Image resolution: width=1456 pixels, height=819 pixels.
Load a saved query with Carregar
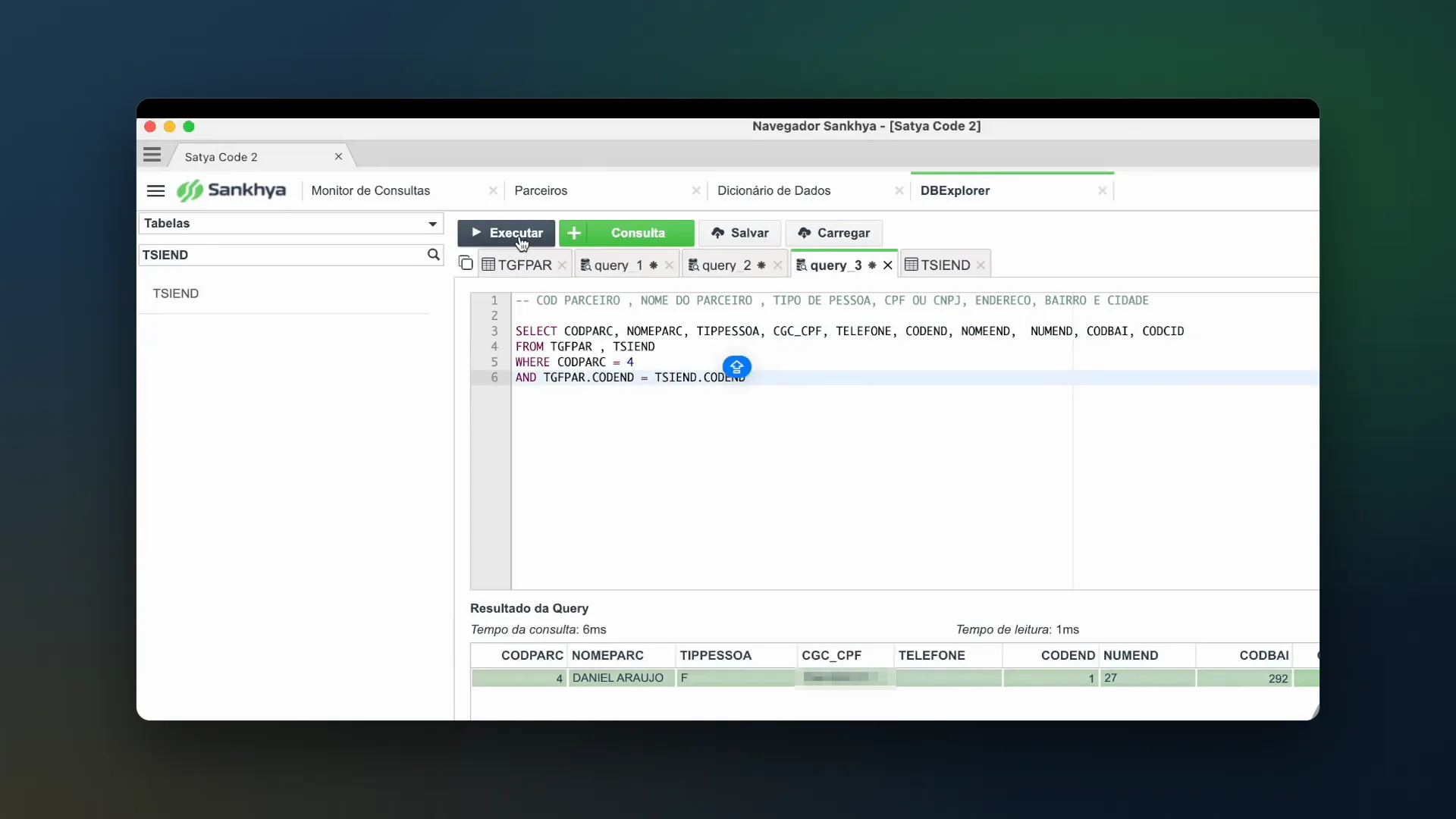tap(833, 233)
